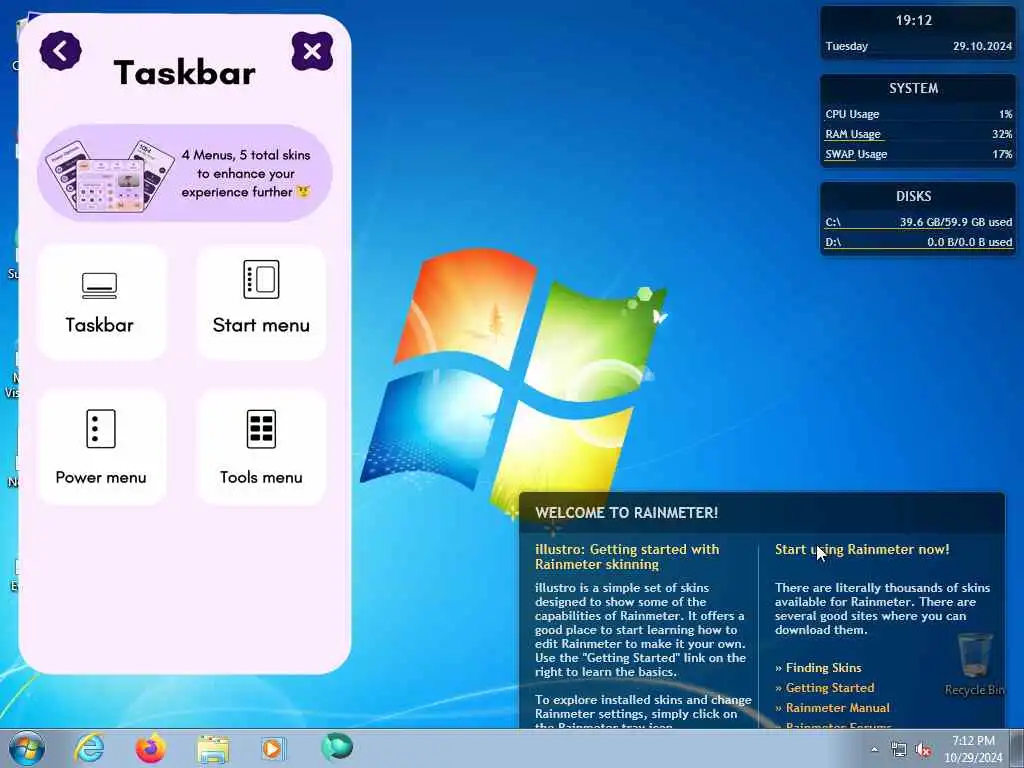Open the Tools menu tile
Viewport: 1024px width, 768px height.
261,447
